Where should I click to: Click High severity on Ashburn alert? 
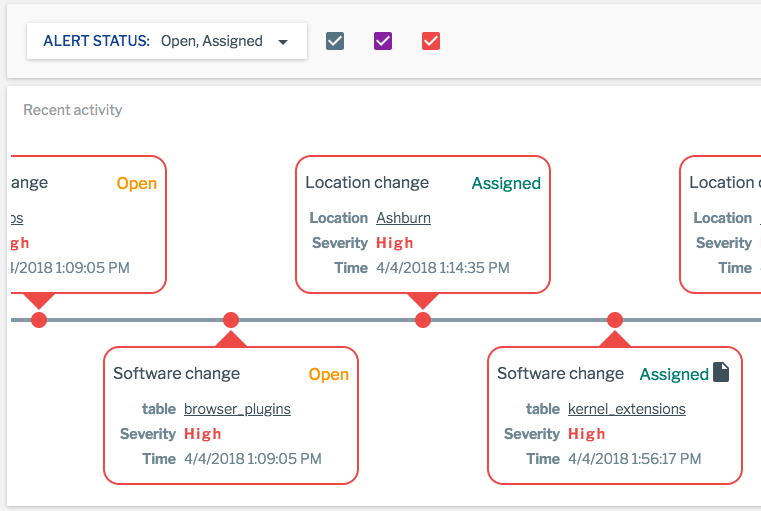coord(395,243)
